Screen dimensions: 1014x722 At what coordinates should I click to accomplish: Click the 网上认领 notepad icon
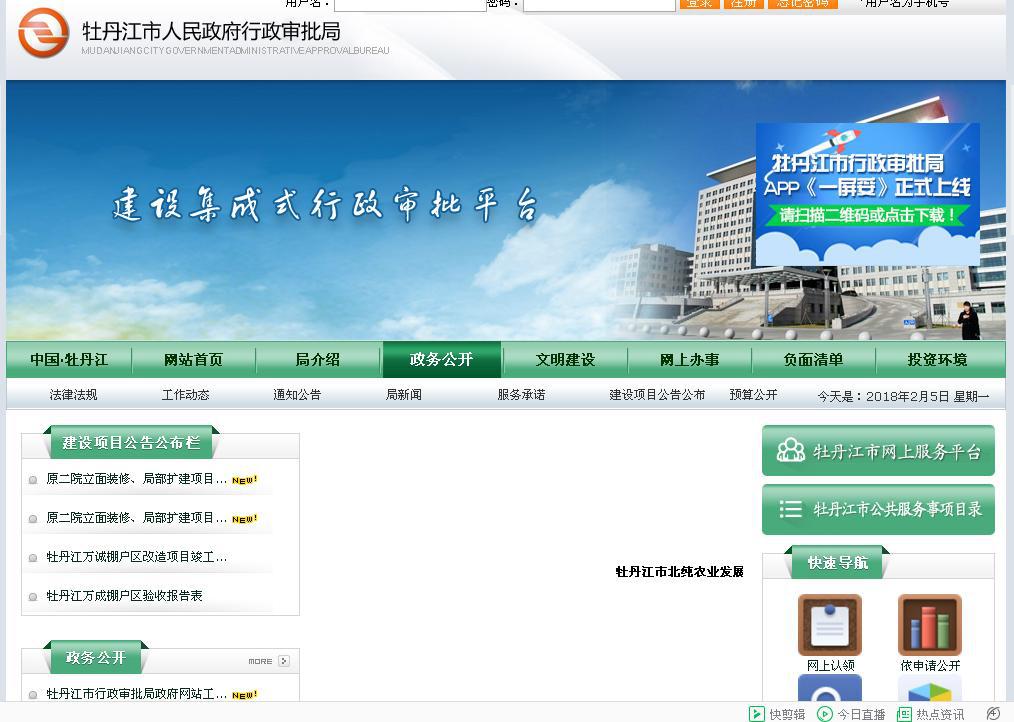pos(829,624)
